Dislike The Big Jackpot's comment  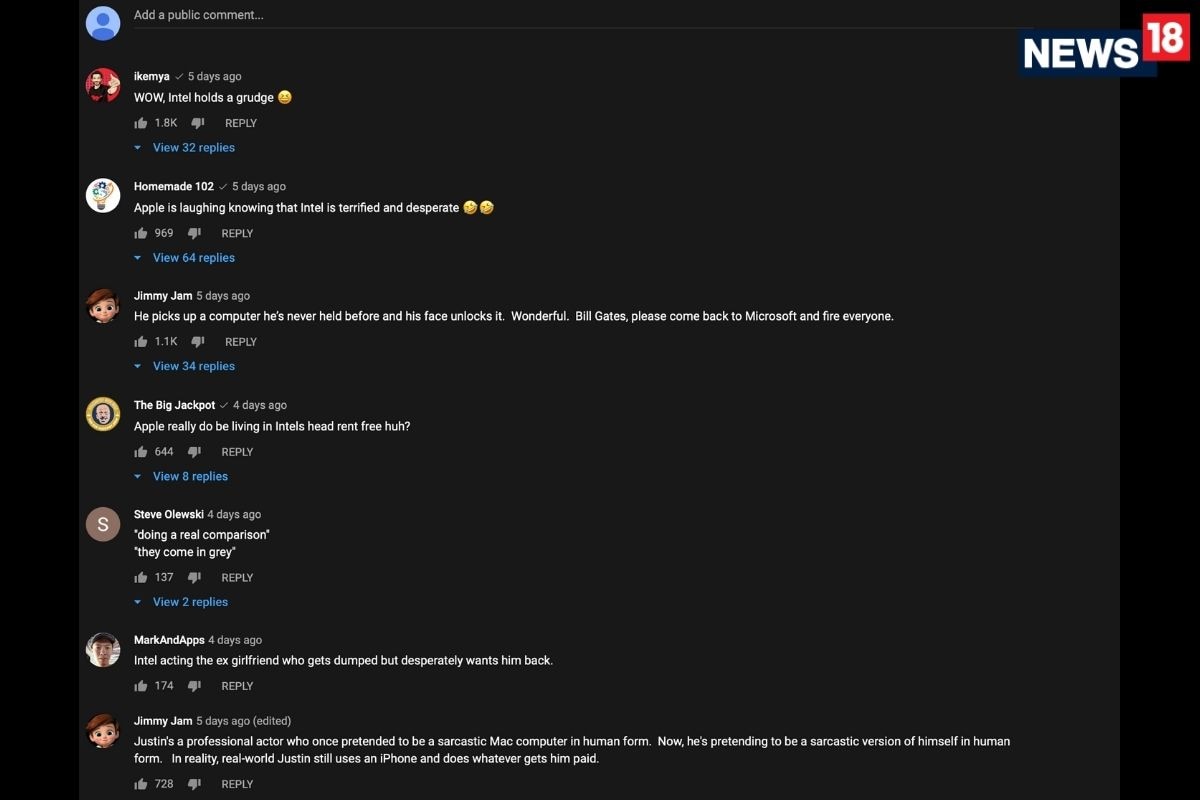coord(195,452)
